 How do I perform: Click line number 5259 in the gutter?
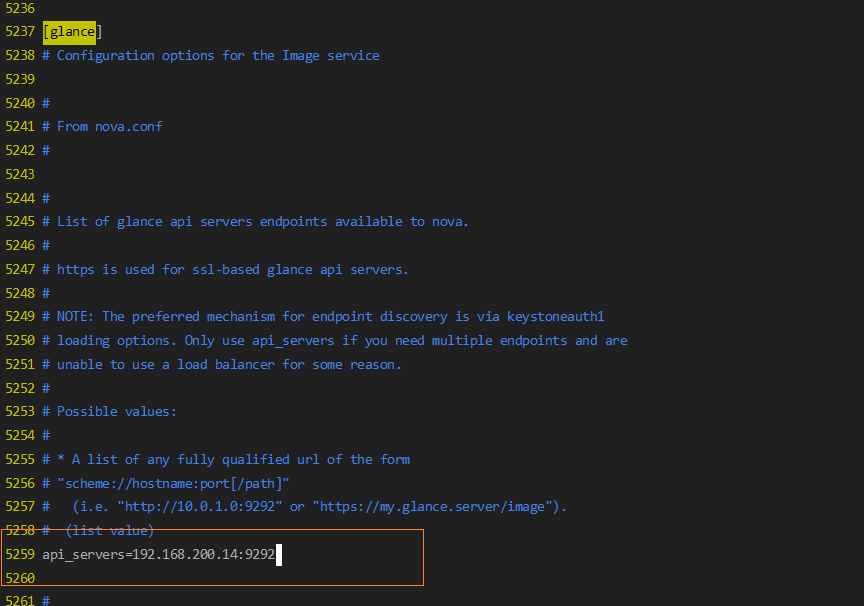tap(20, 554)
